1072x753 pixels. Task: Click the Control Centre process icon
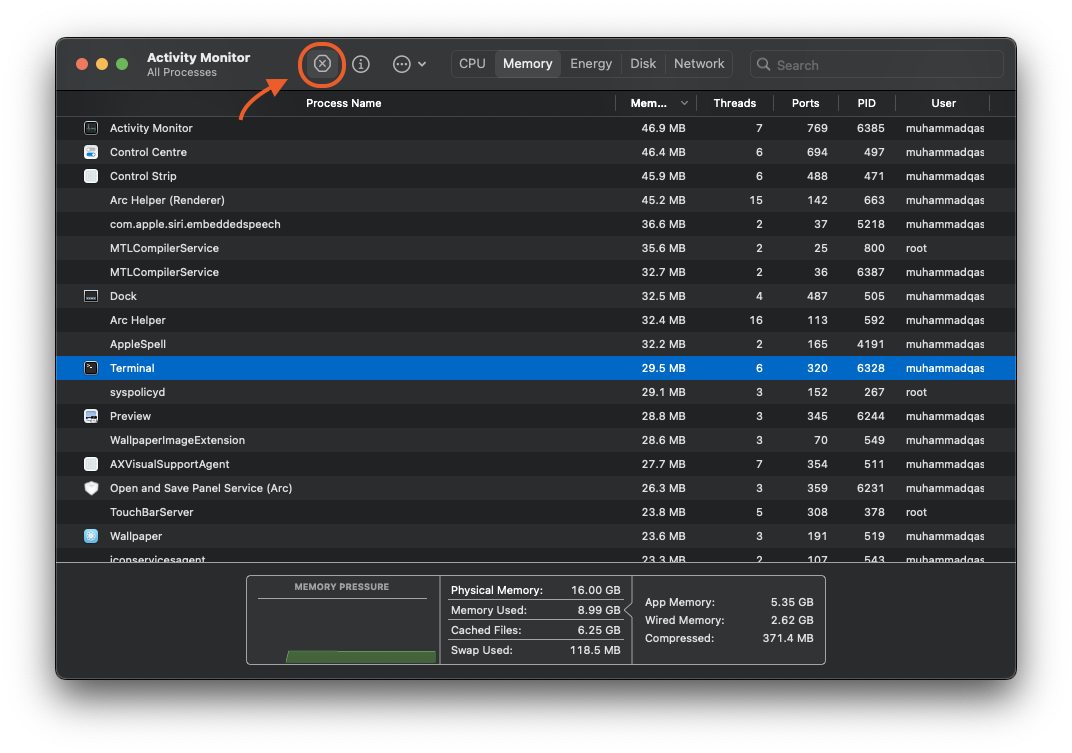[91, 152]
